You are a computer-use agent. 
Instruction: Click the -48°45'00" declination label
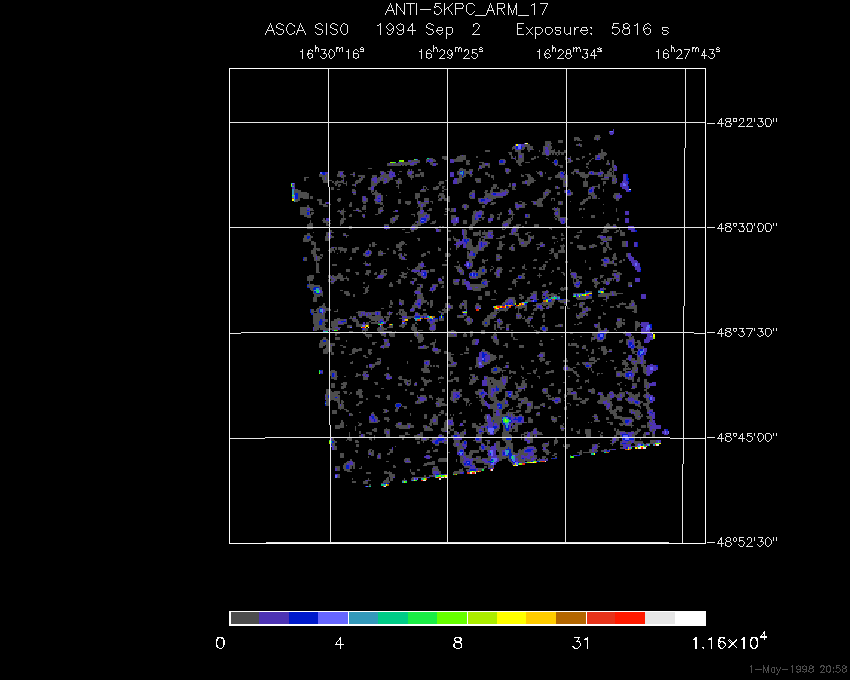760,437
